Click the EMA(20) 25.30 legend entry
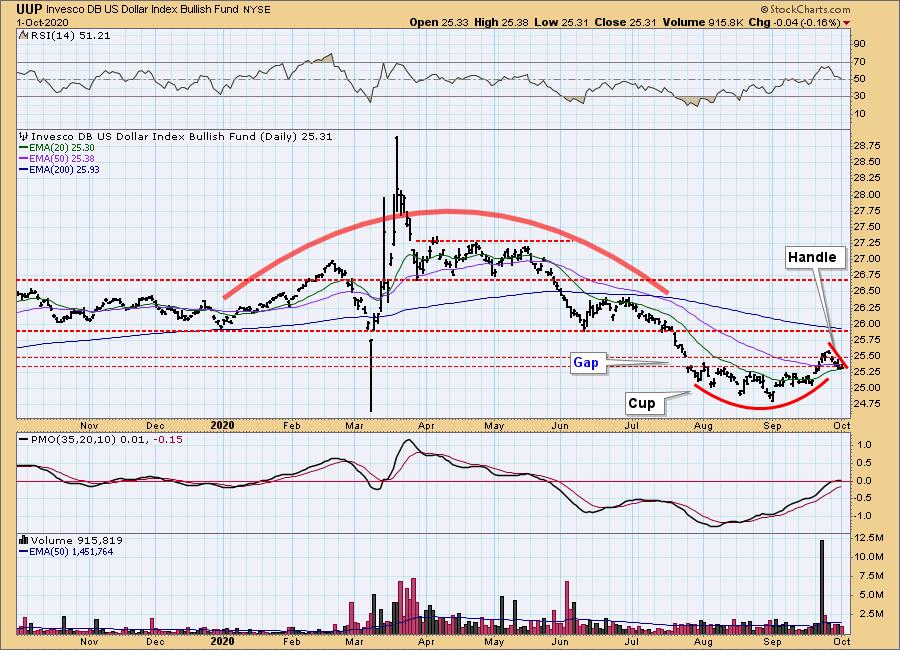Image resolution: width=900 pixels, height=650 pixels. click(x=61, y=148)
